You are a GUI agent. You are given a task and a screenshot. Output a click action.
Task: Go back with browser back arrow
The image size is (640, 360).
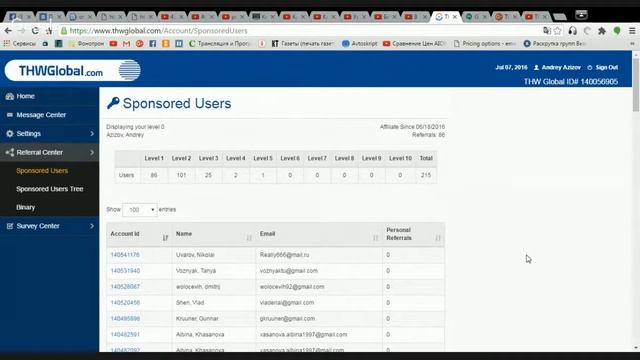click(8, 31)
